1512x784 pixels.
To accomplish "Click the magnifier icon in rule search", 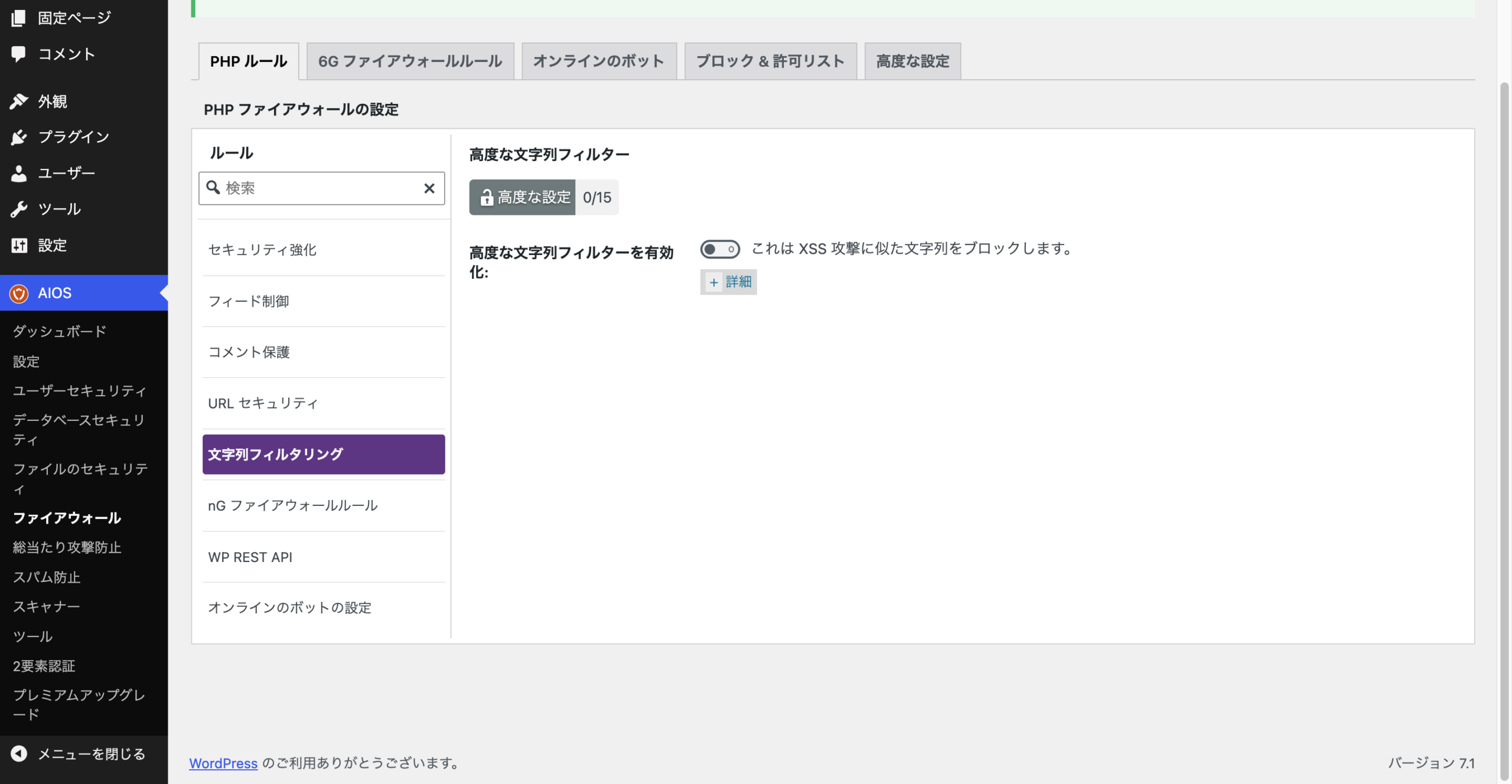I will (x=213, y=188).
